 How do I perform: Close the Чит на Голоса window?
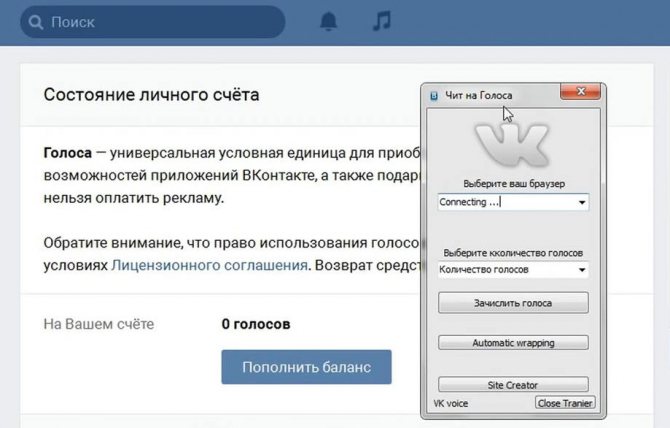coord(580,91)
